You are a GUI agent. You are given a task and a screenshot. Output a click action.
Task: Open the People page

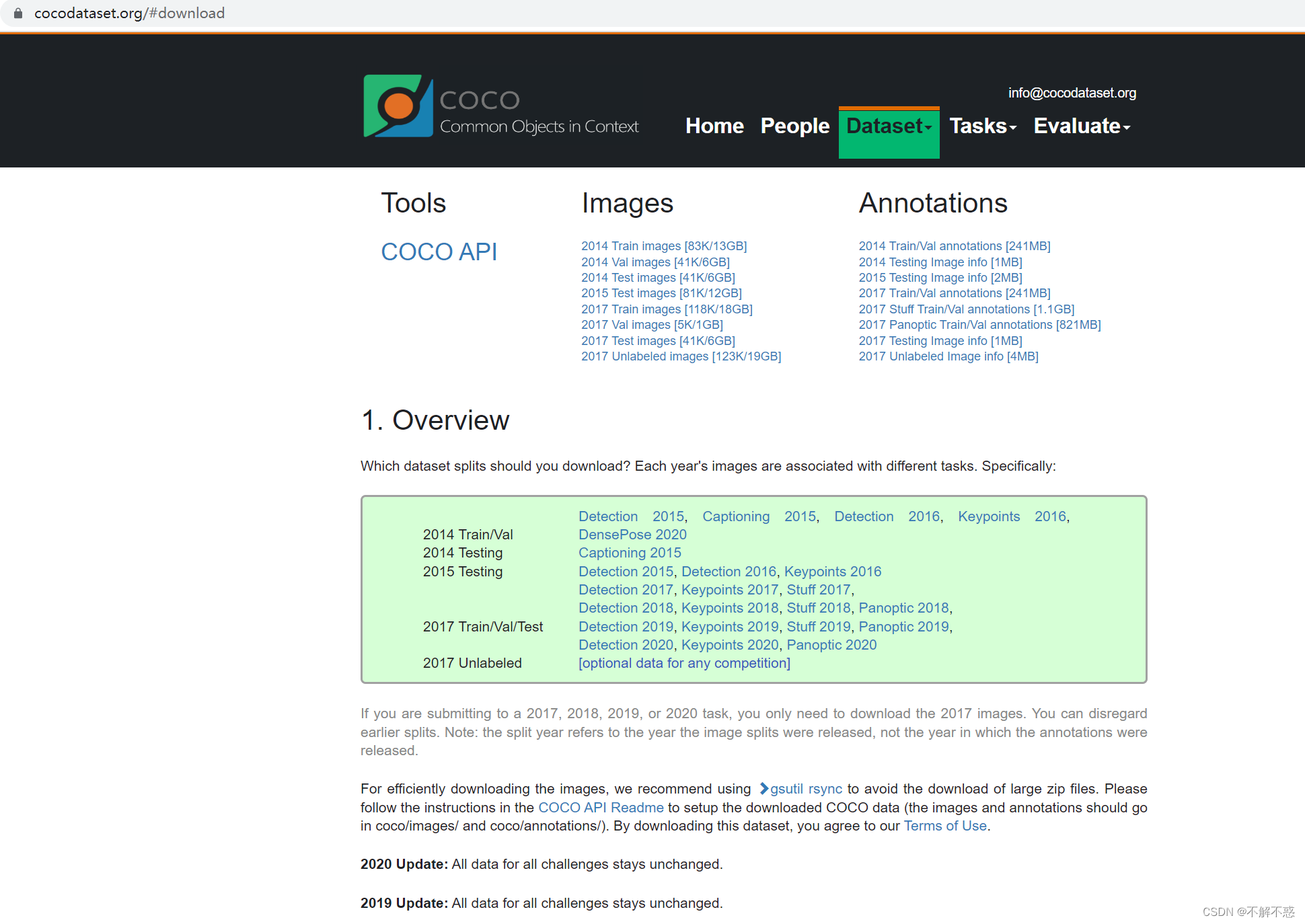click(794, 126)
